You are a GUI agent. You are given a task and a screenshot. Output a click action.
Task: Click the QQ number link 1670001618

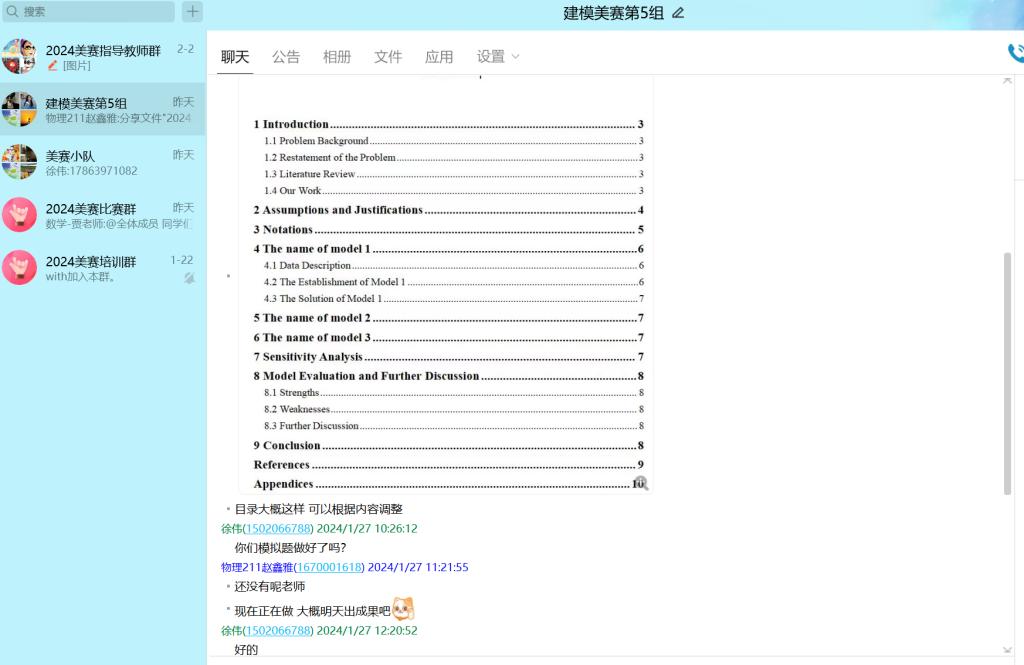coord(328,567)
